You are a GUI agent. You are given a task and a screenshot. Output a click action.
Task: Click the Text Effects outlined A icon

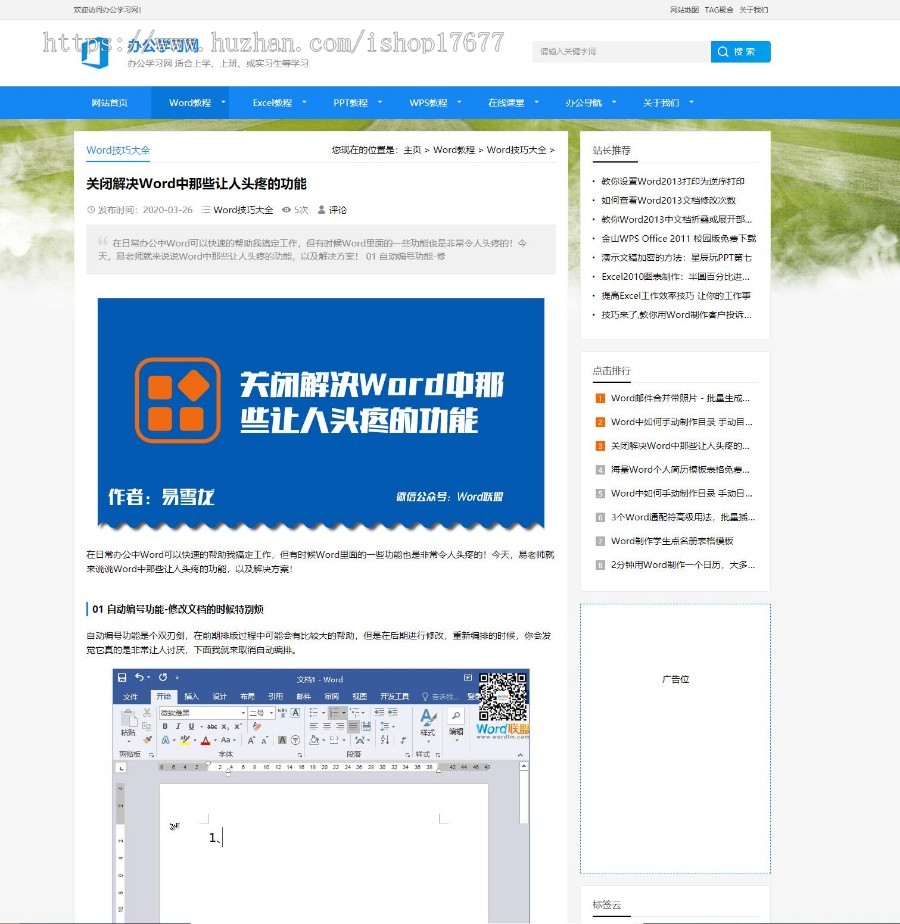(x=165, y=740)
